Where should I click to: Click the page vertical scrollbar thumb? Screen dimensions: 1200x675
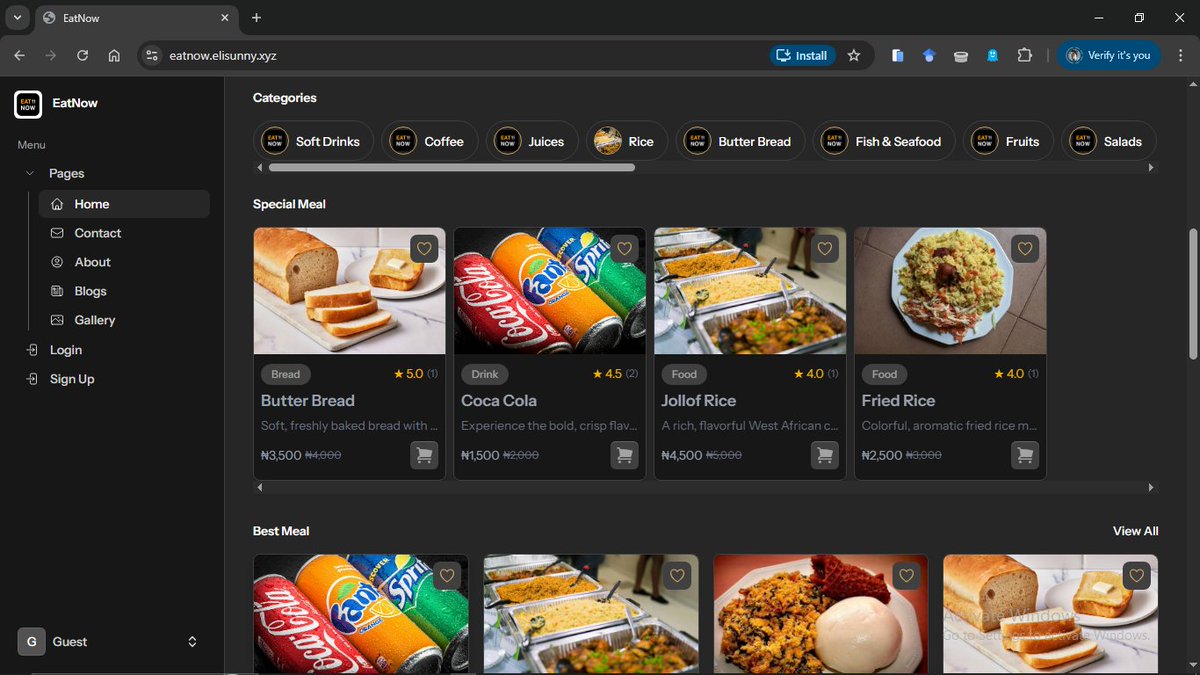1192,293
